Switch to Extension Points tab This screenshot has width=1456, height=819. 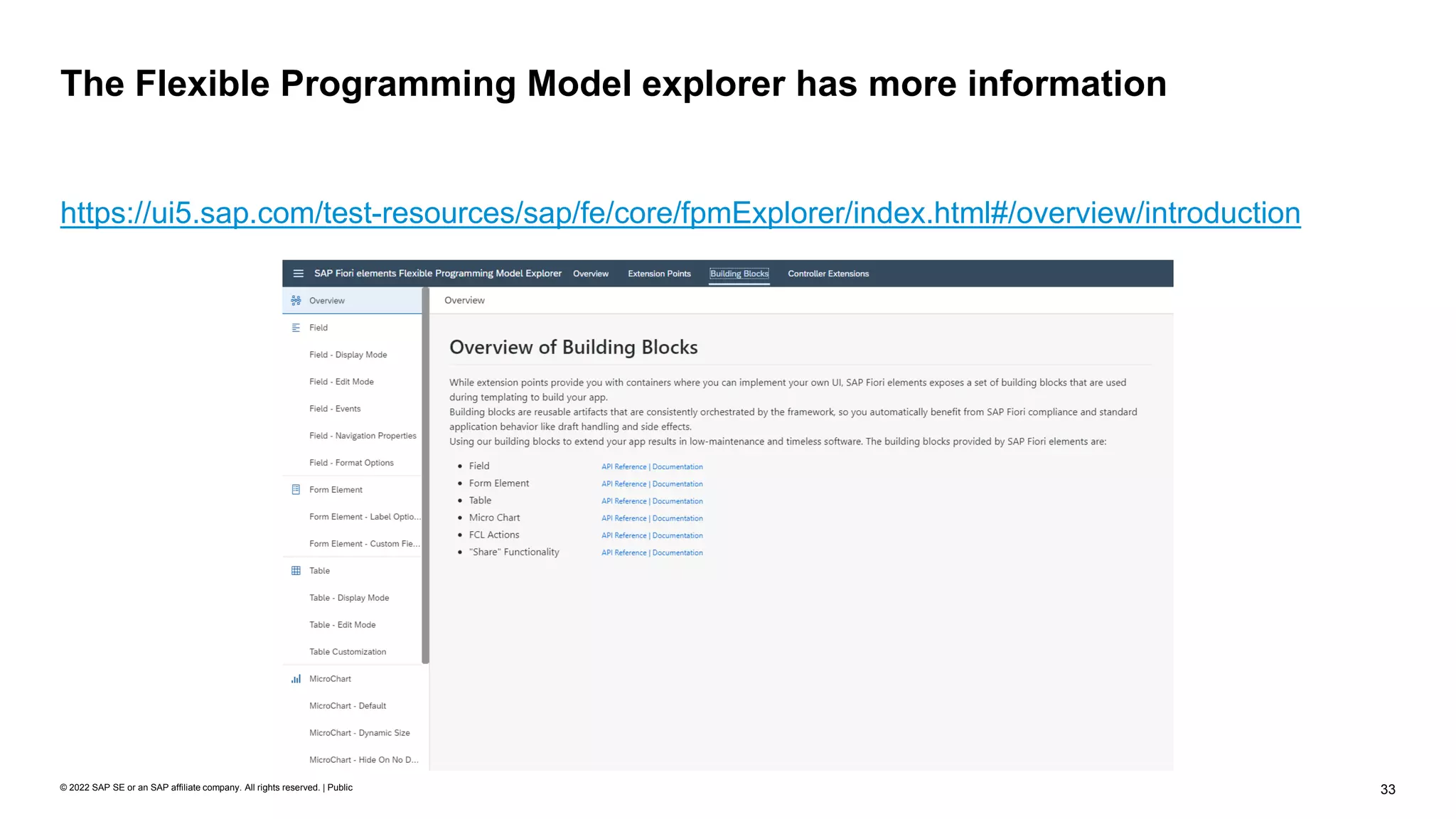coord(659,274)
